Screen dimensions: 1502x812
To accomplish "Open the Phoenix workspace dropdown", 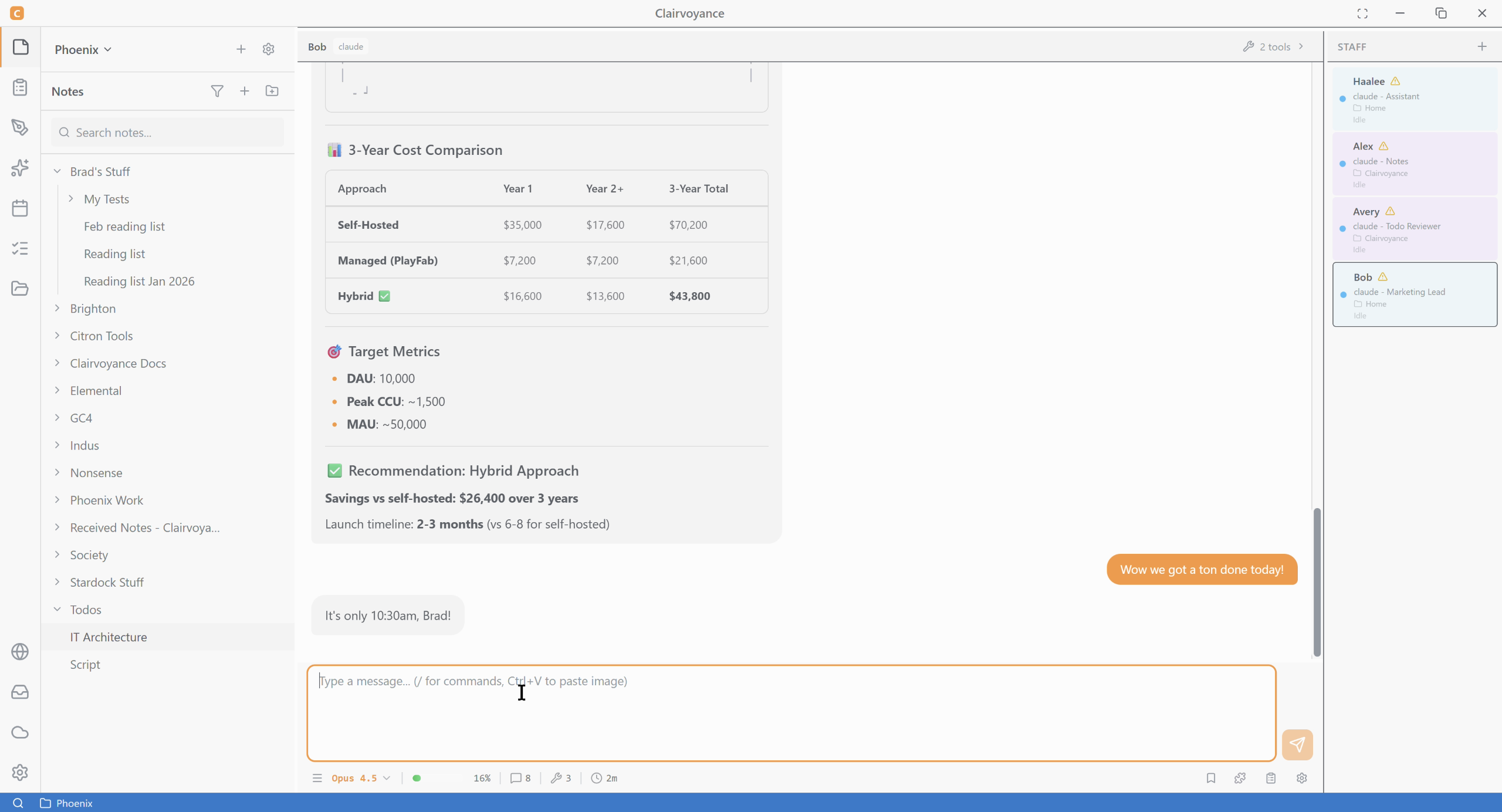I will coord(83,49).
